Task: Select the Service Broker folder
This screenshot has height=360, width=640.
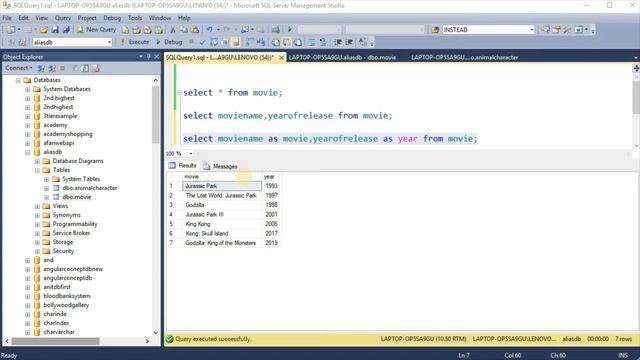Action: pyautogui.click(x=71, y=233)
